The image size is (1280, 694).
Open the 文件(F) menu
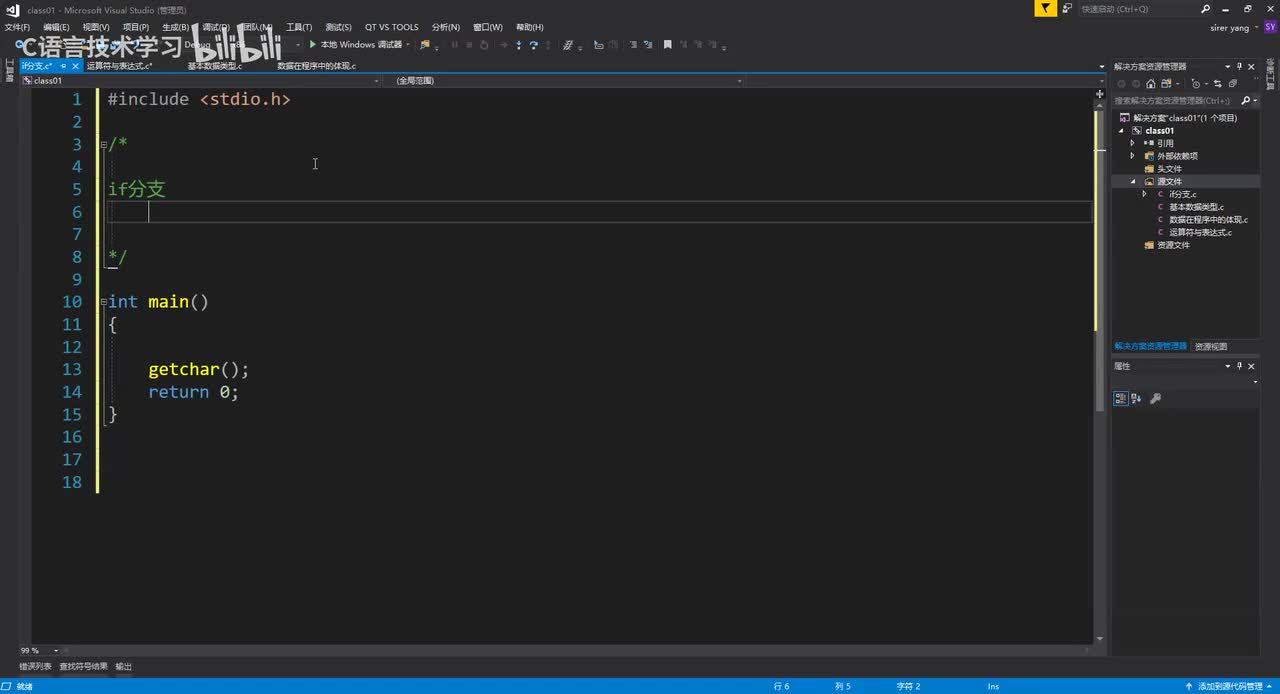(x=17, y=27)
